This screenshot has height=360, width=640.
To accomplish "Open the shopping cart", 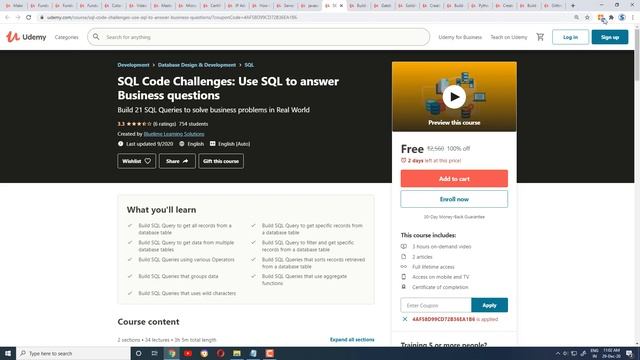I will coord(540,37).
